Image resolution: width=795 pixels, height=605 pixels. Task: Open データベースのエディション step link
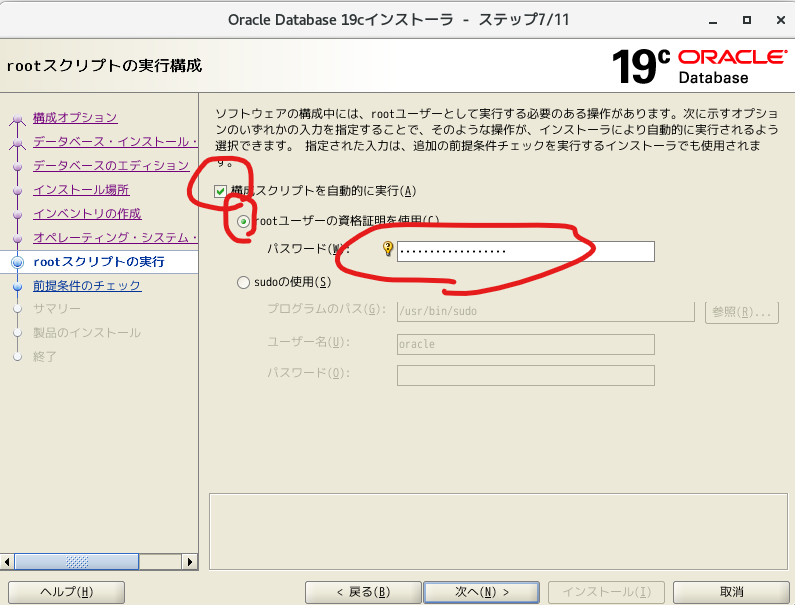tap(111, 165)
